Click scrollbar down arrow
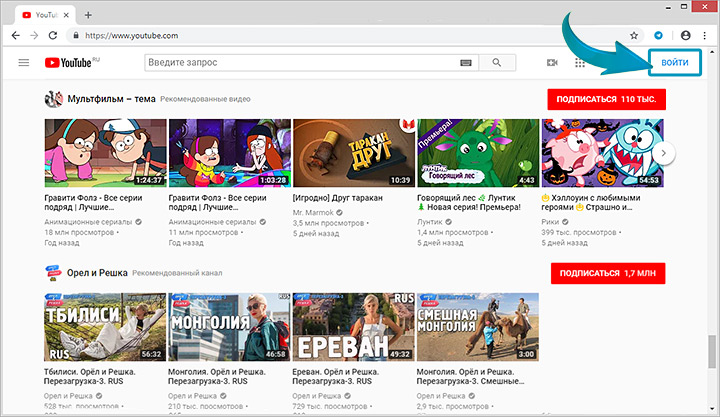The image size is (720, 417). pyautogui.click(x=712, y=409)
